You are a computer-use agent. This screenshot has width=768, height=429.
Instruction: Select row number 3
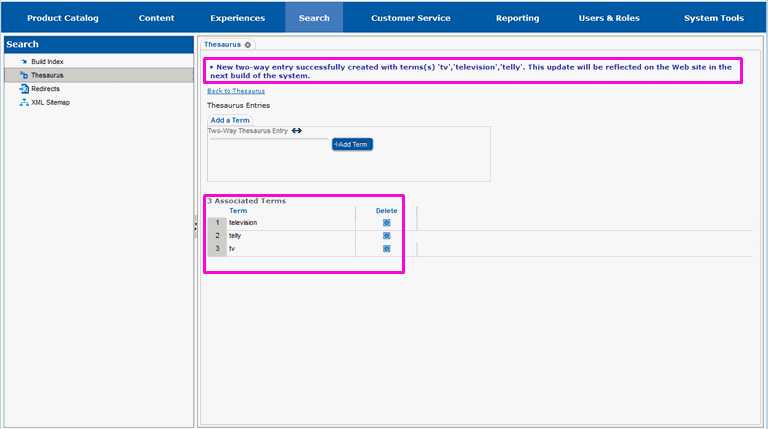tap(217, 249)
